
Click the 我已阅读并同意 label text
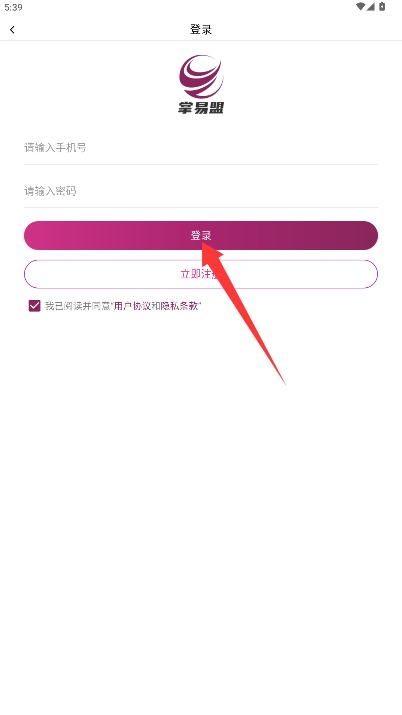78,306
